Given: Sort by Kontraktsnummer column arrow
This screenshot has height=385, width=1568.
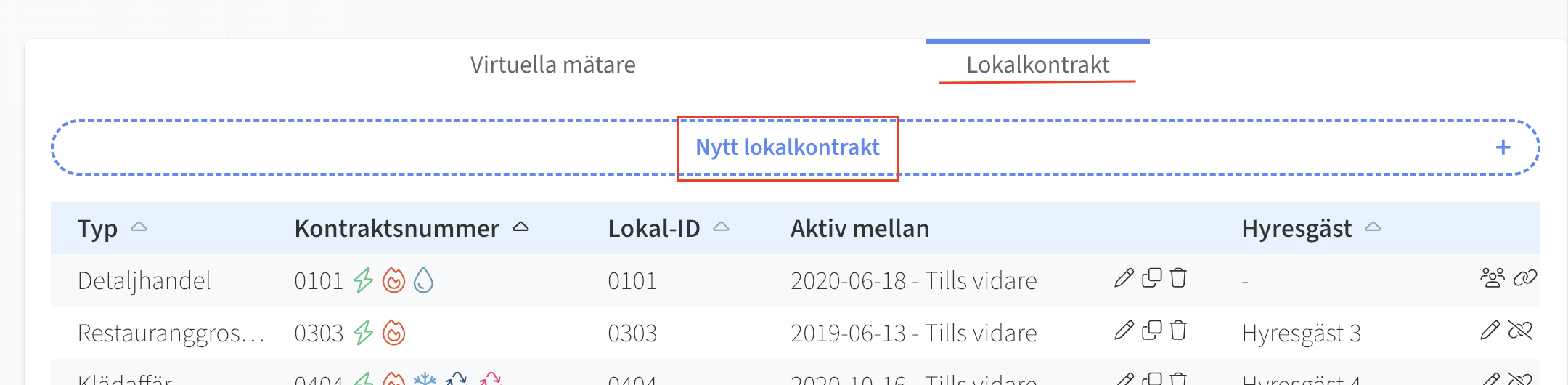Looking at the screenshot, I should (x=520, y=227).
